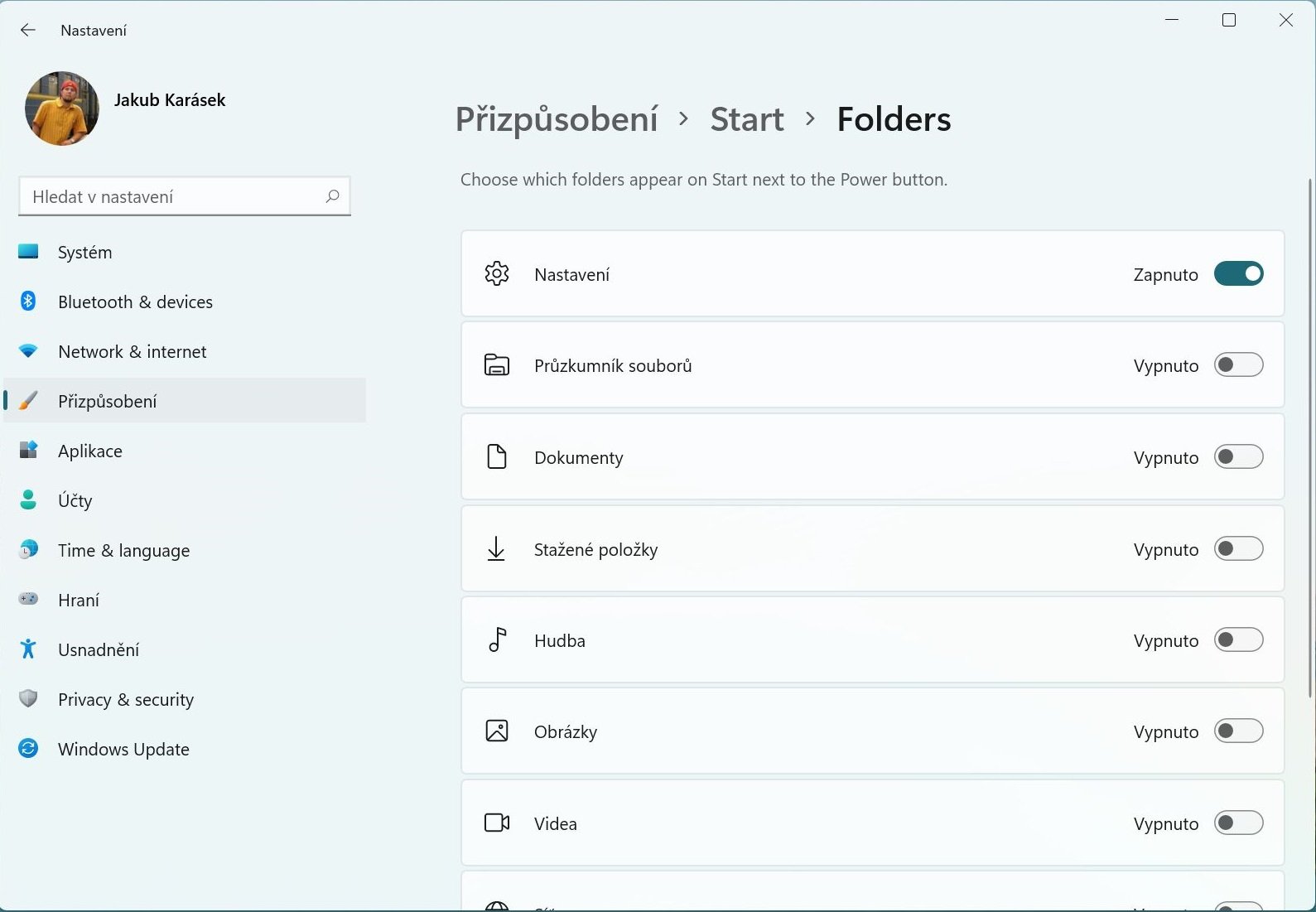The width and height of the screenshot is (1316, 912).
Task: Enable the Obrázky toggle
Action: tap(1238, 731)
